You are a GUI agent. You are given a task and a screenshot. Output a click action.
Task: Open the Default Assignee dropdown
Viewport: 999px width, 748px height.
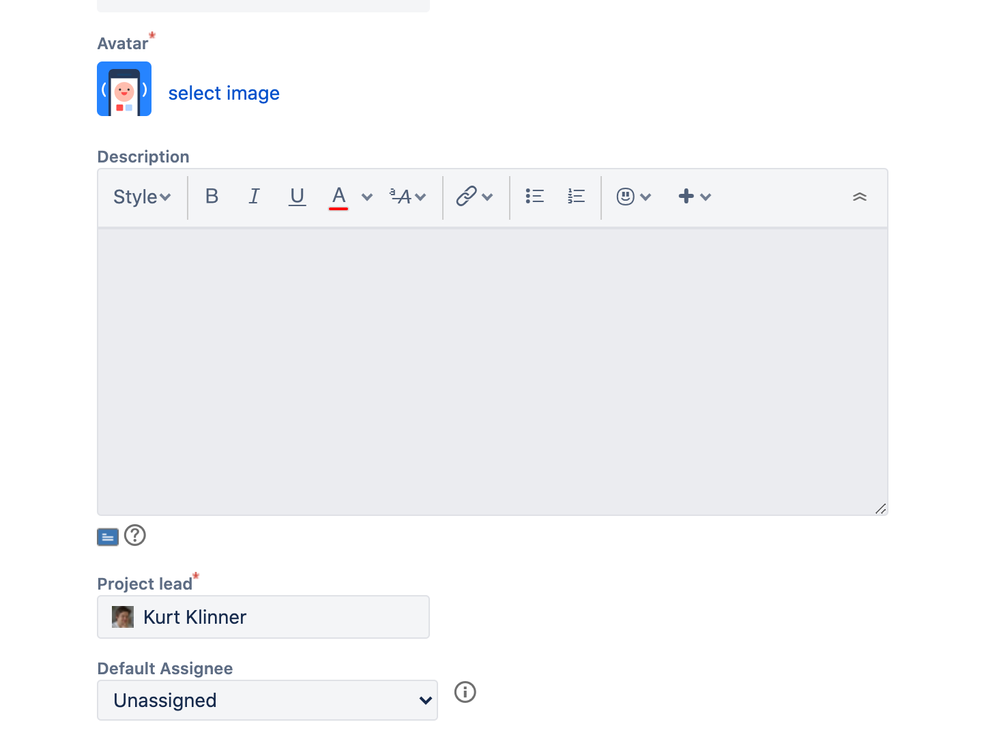266,700
